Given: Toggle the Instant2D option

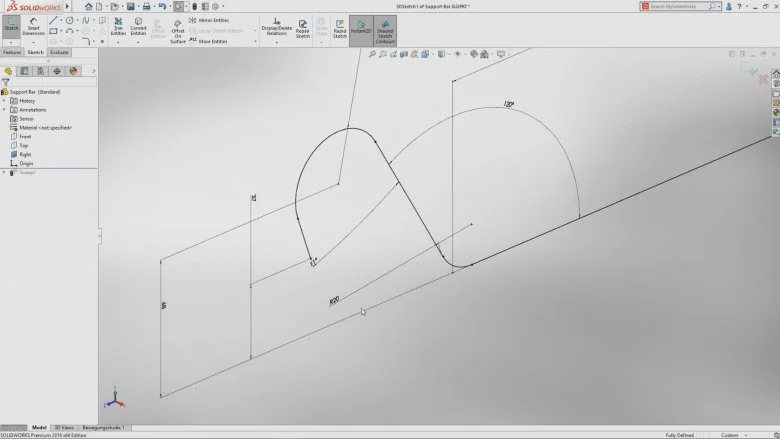Looking at the screenshot, I should [360, 28].
